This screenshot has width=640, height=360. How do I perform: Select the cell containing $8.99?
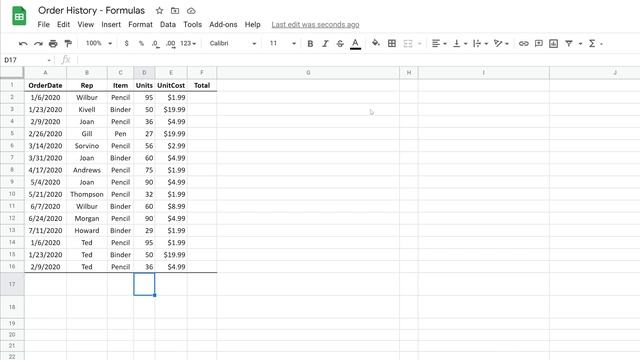[171, 207]
